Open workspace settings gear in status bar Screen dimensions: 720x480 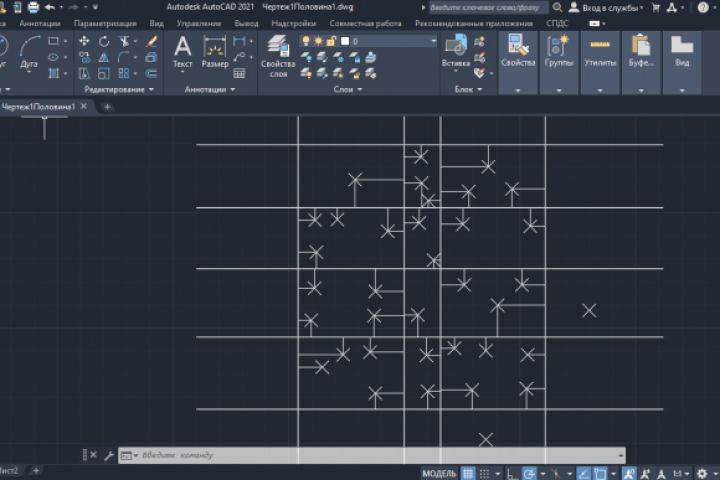pos(702,473)
